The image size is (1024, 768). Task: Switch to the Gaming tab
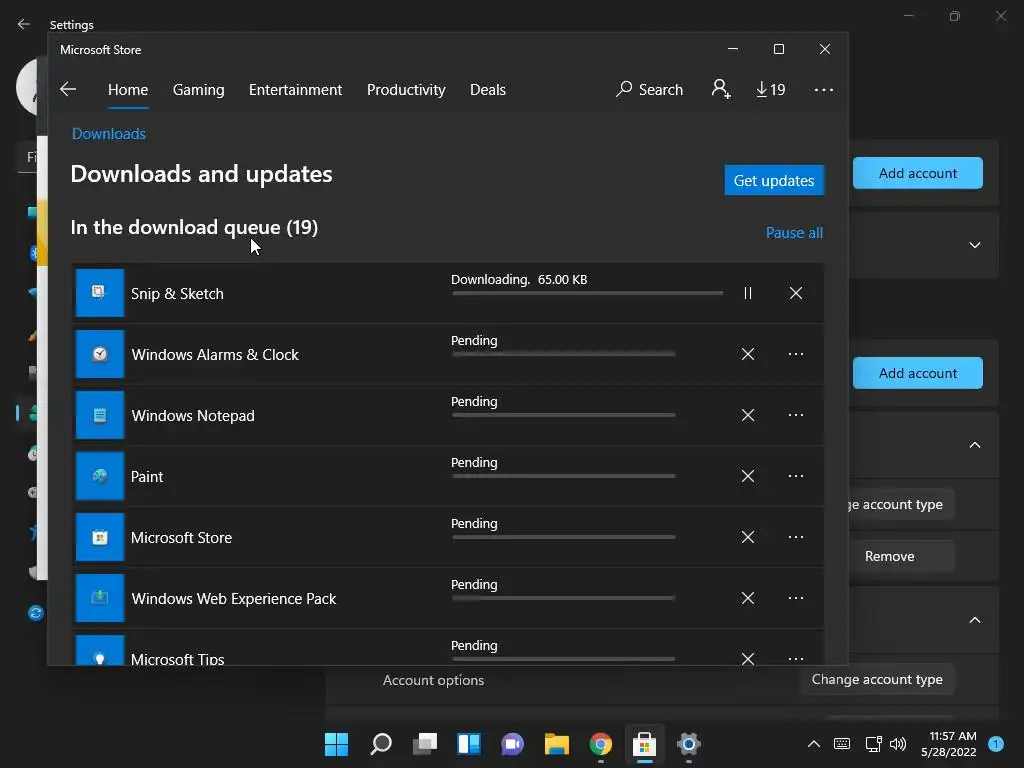tap(199, 89)
